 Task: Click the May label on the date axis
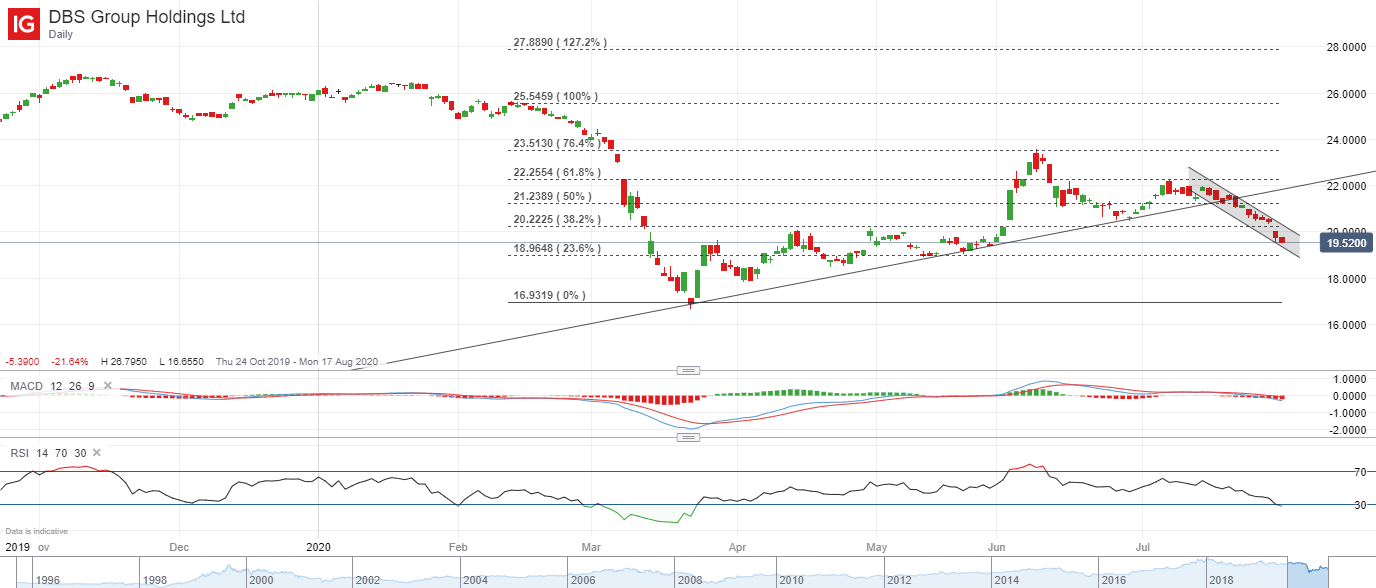(x=877, y=547)
